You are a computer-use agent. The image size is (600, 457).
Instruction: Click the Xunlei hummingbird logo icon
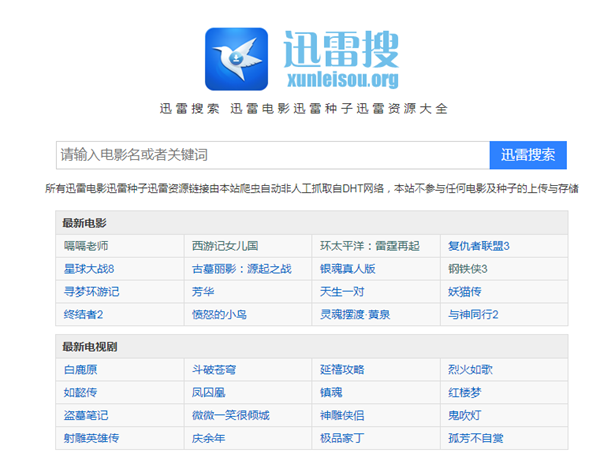click(236, 59)
